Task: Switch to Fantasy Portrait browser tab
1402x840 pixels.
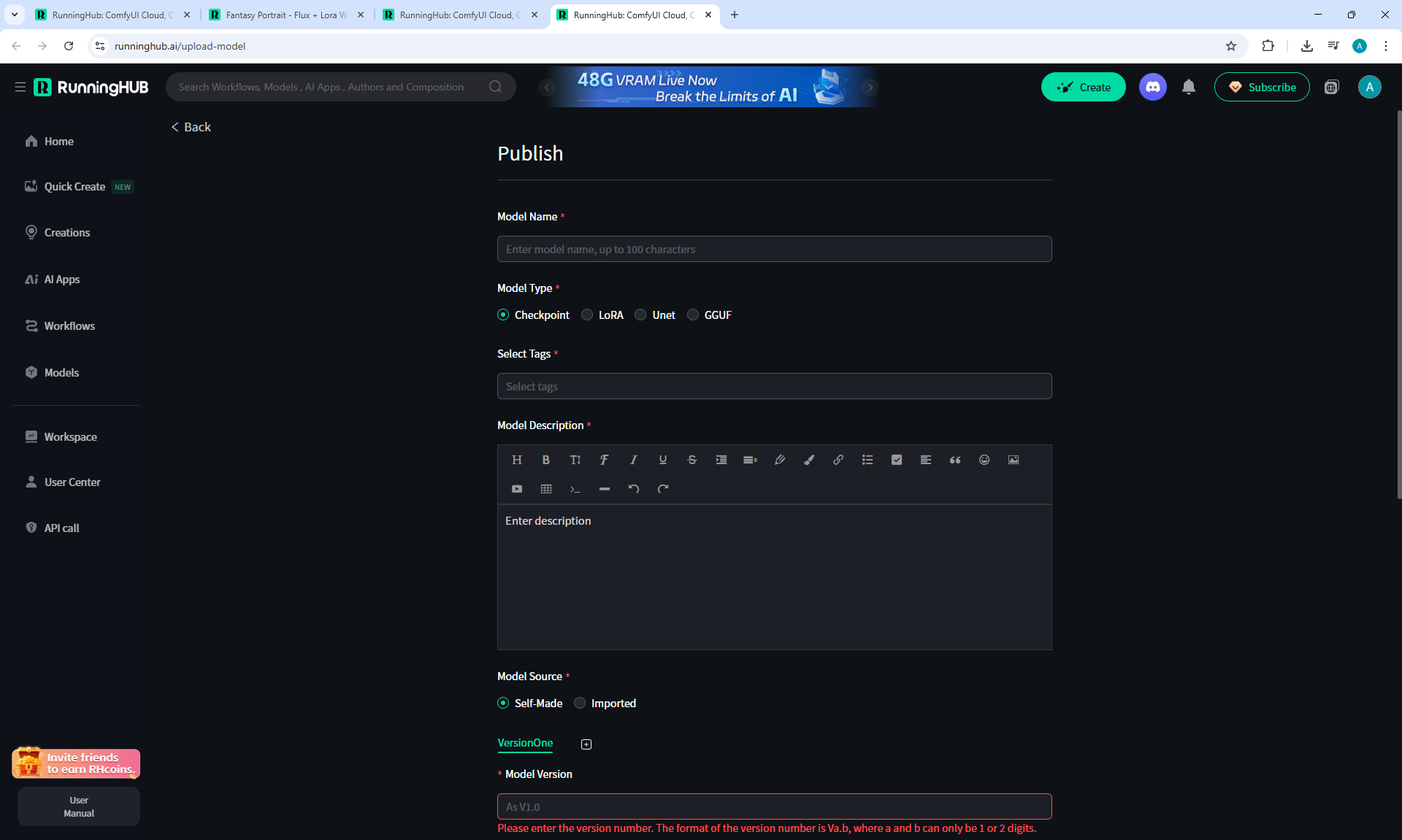Action: click(x=285, y=15)
